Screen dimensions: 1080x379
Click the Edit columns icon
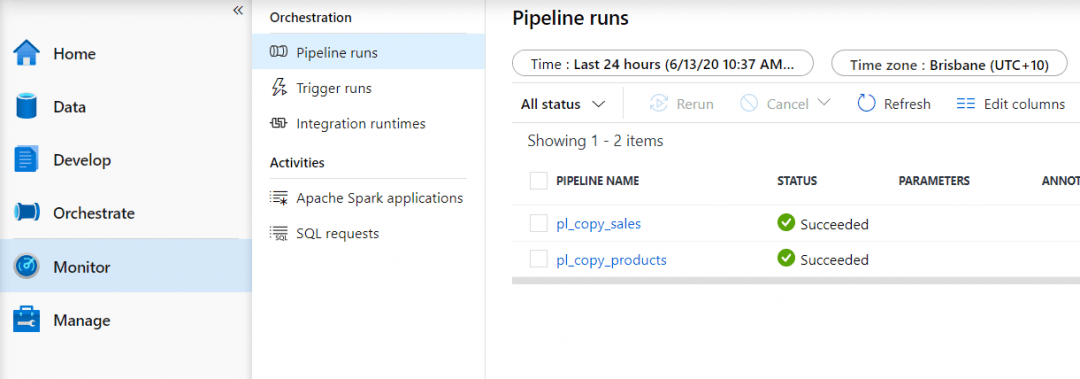tap(966, 104)
